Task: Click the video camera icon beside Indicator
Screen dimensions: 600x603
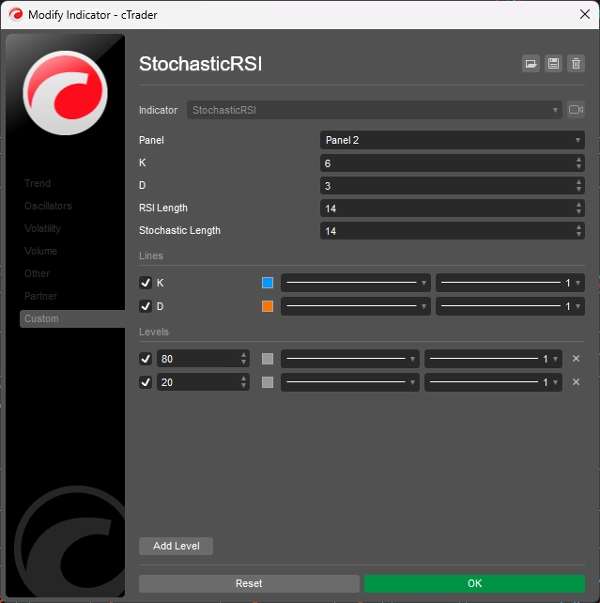Action: [576, 110]
